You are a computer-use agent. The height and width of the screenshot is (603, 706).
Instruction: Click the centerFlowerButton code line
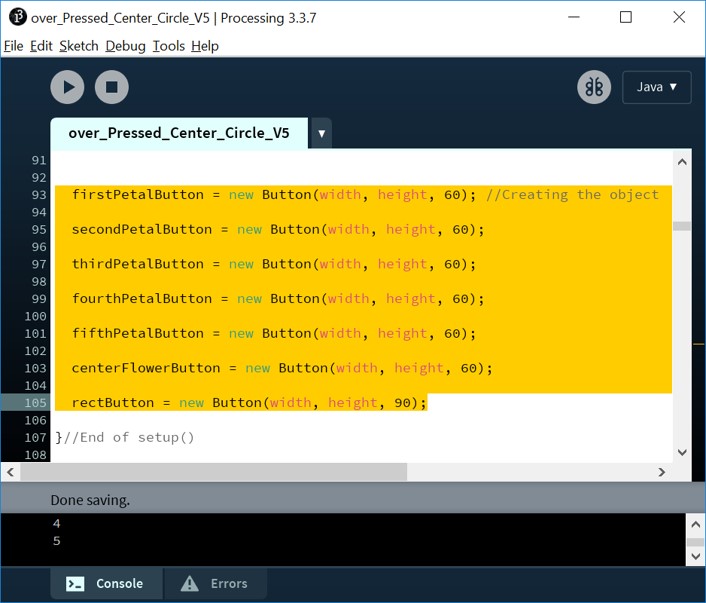[282, 368]
